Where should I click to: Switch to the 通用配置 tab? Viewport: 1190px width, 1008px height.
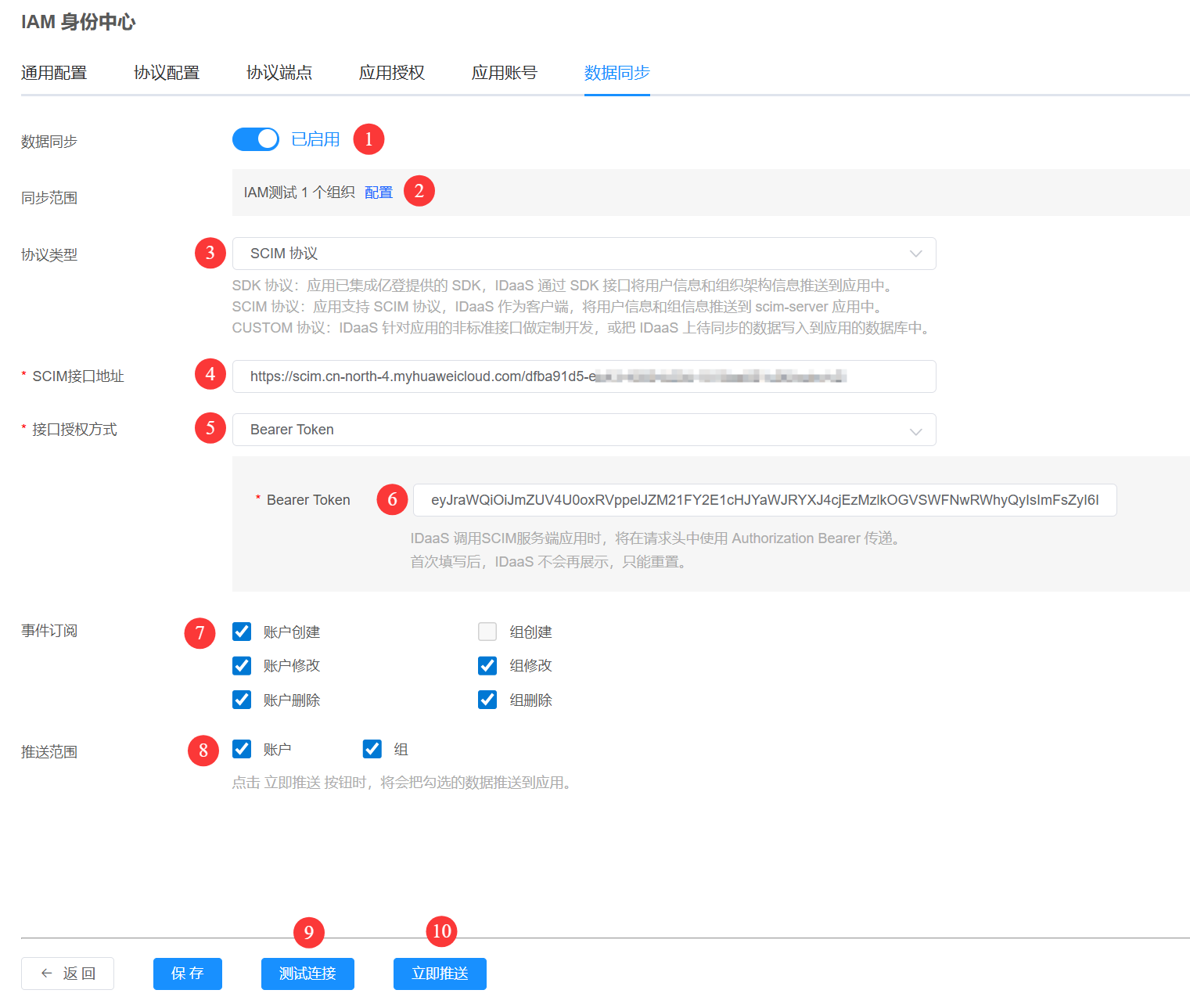click(54, 73)
